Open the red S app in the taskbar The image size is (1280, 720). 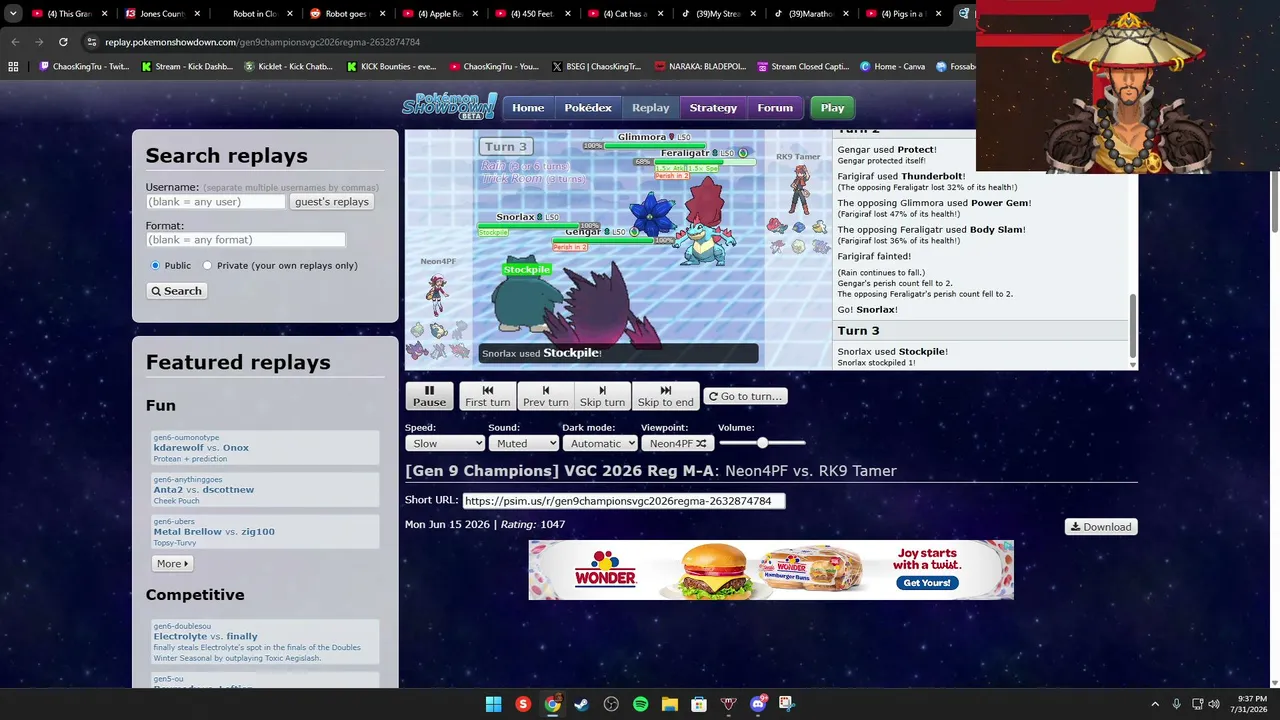[x=522, y=704]
